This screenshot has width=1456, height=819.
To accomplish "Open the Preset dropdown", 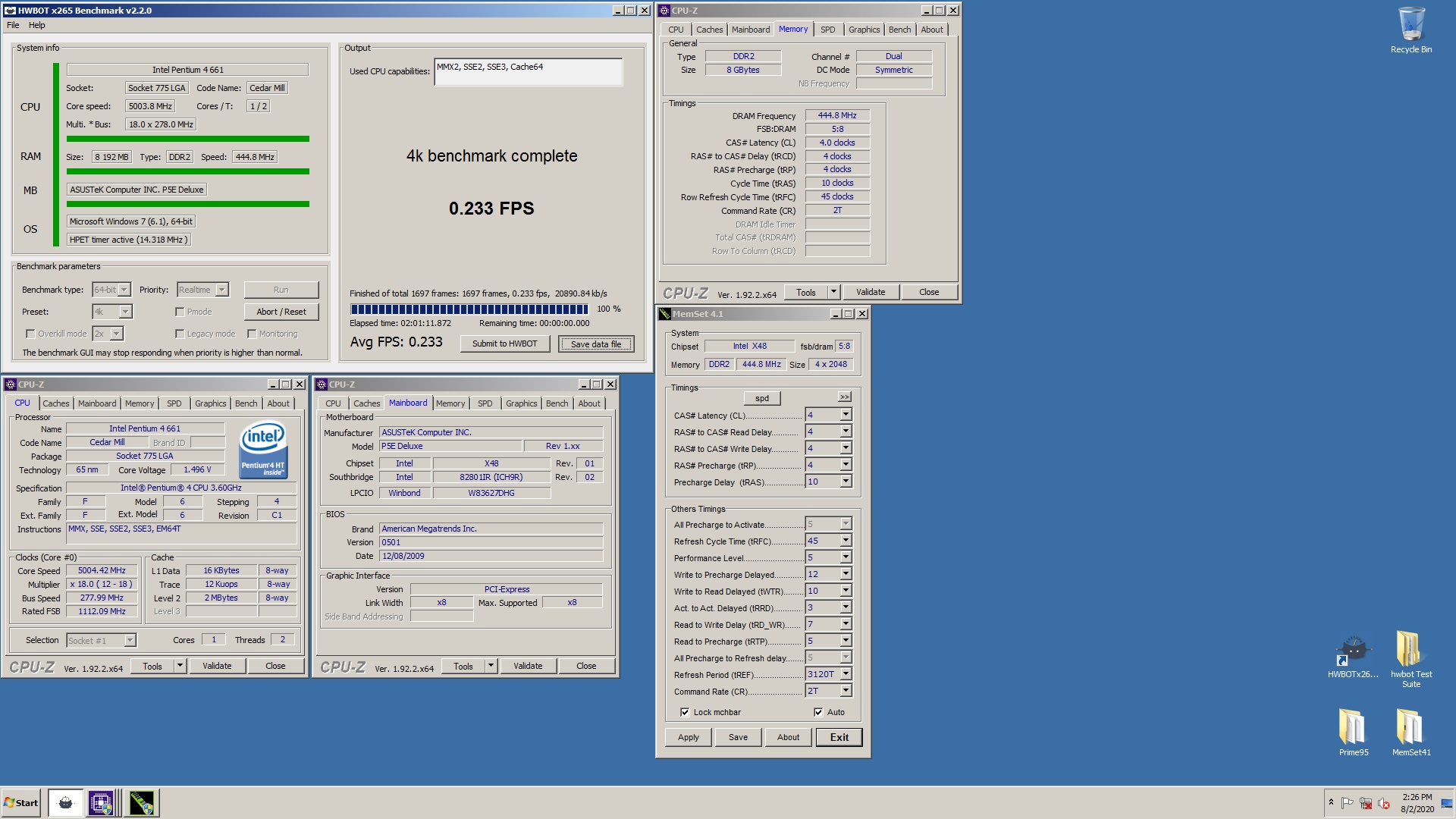I will point(112,312).
